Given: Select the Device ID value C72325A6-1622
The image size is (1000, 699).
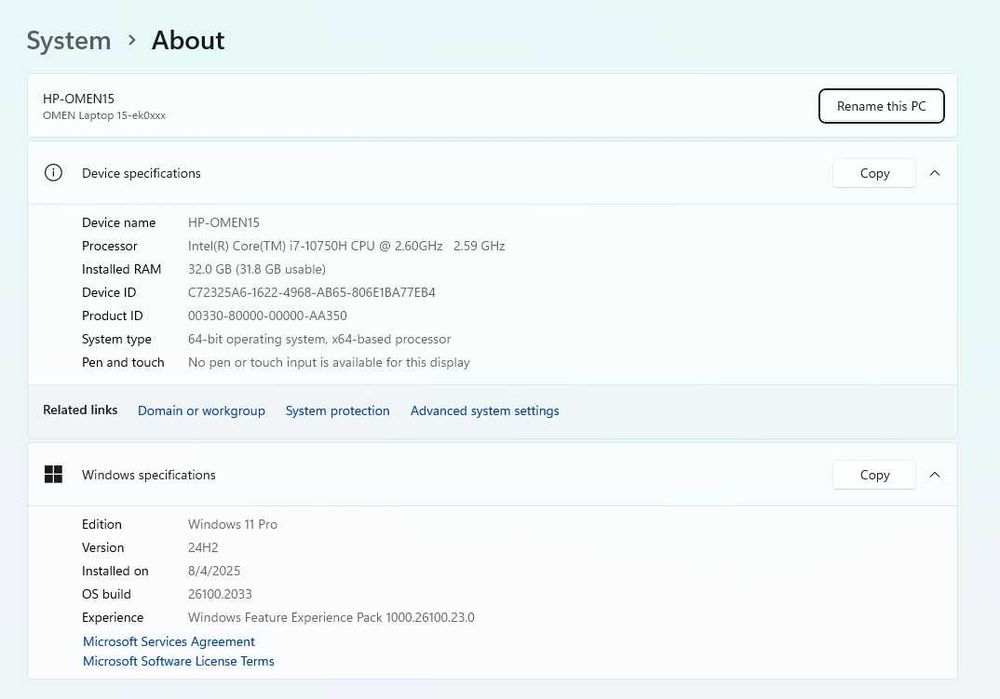Looking at the screenshot, I should coord(312,293).
